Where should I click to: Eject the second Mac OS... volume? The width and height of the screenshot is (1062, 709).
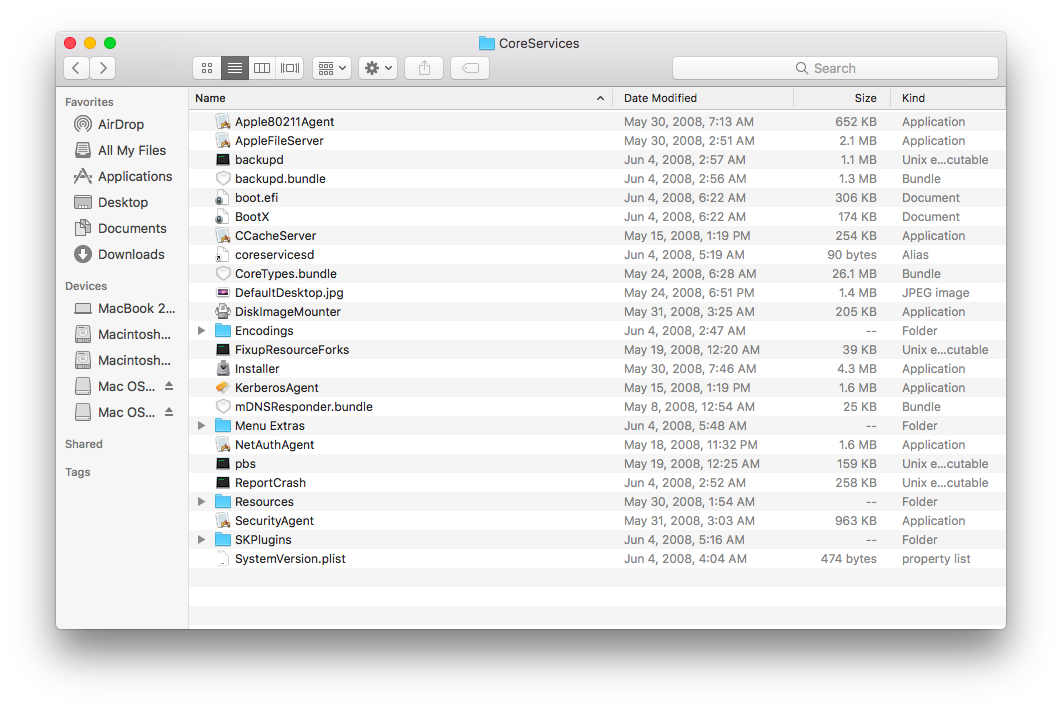tap(169, 412)
